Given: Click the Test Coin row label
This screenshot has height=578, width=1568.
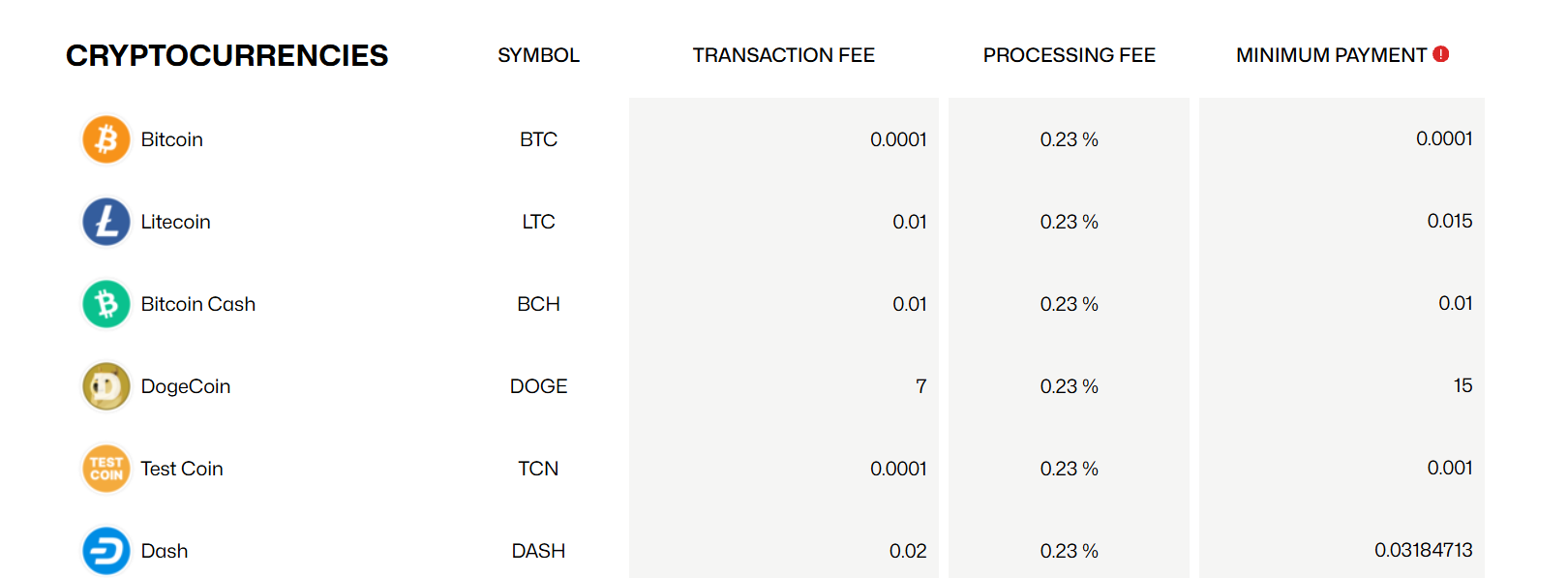Looking at the screenshot, I should click(182, 468).
